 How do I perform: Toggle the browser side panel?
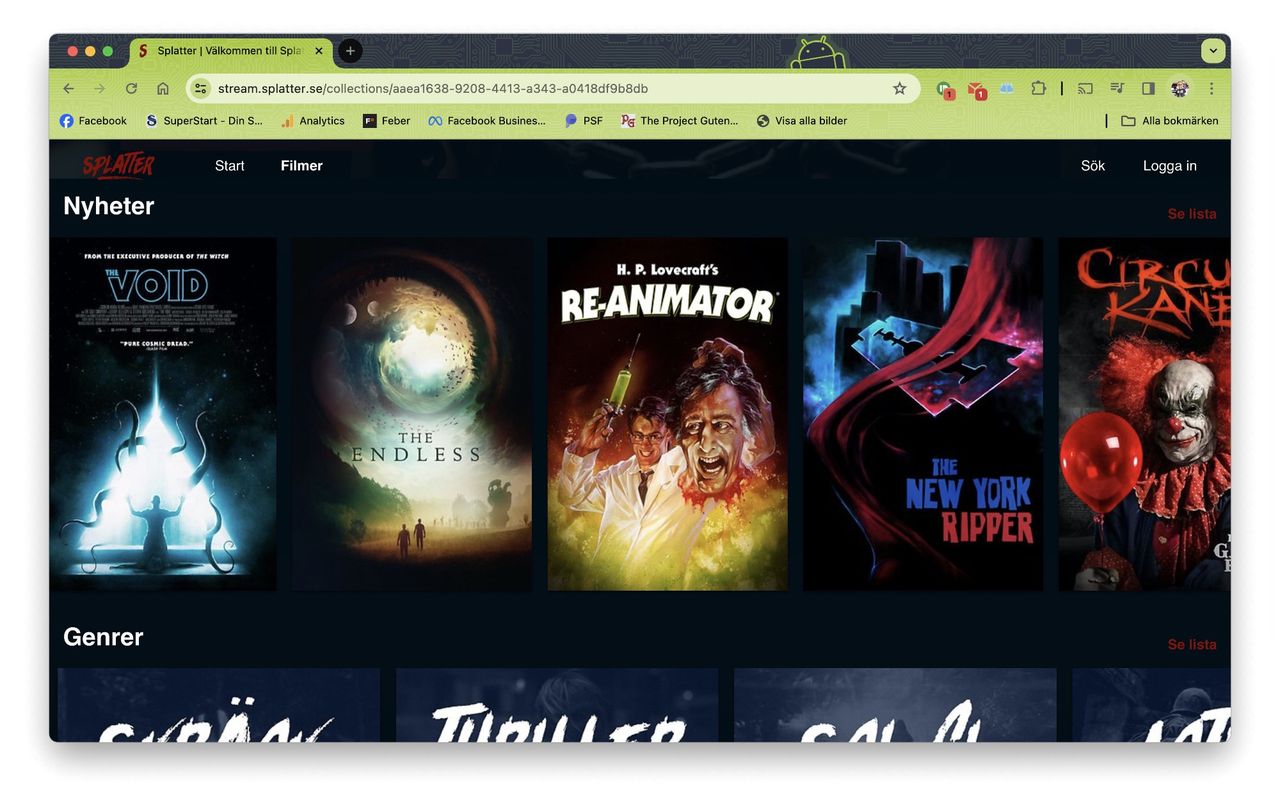[x=1148, y=88]
